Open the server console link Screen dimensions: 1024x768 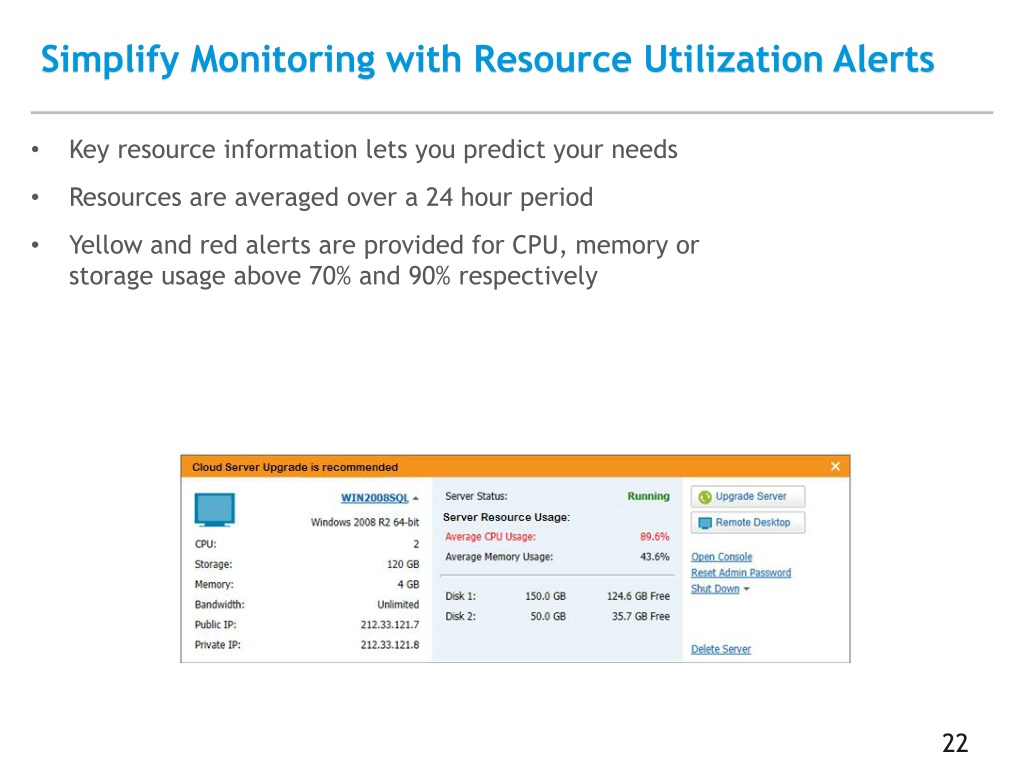[721, 557]
